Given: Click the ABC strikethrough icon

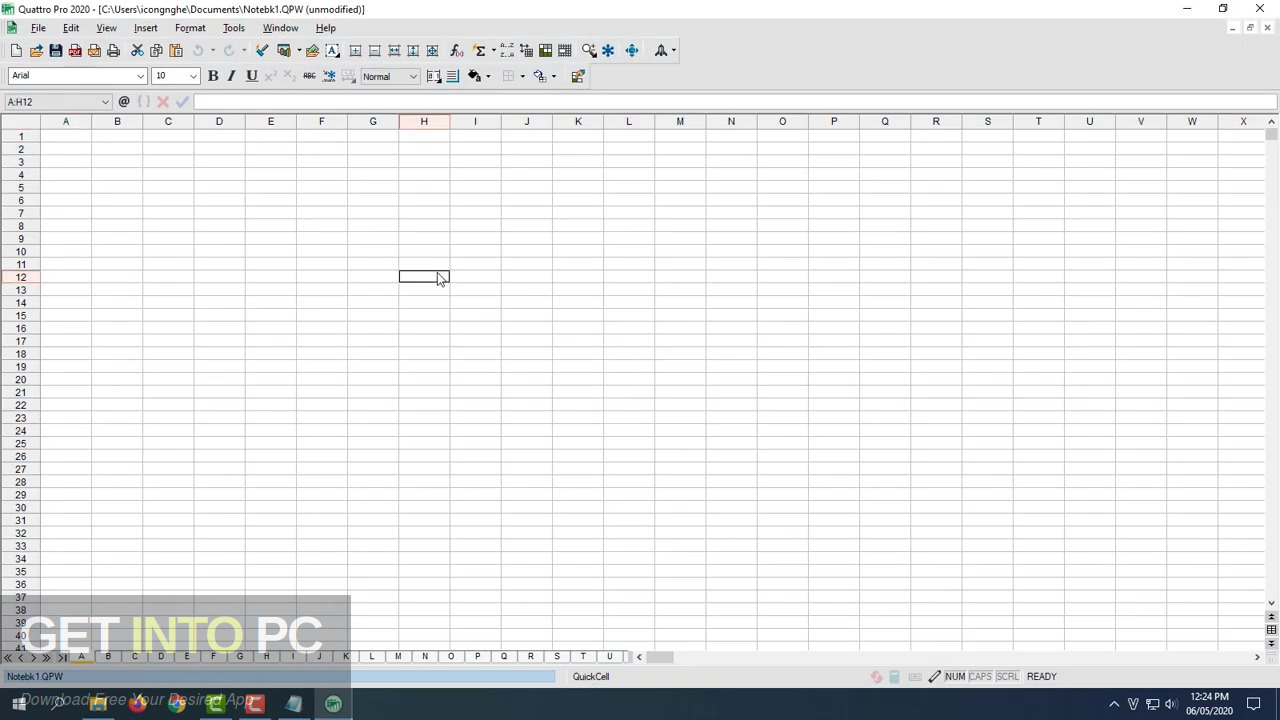Looking at the screenshot, I should (x=309, y=76).
